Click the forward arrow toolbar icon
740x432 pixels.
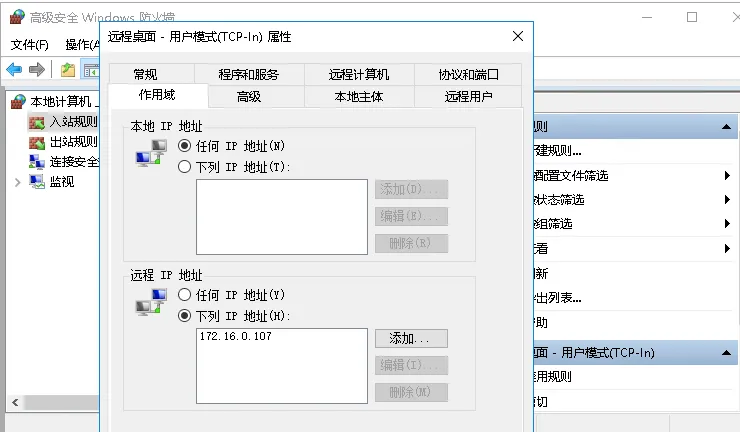[x=36, y=70]
